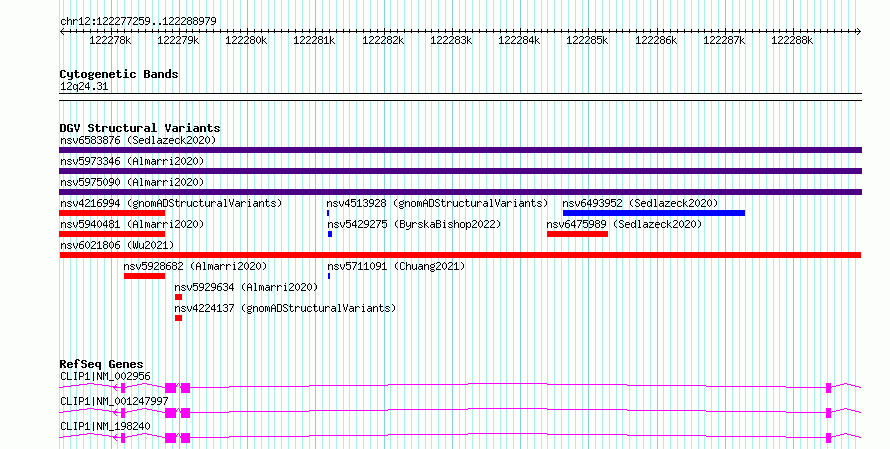The image size is (890, 449).
Task: Click the red bar under nsv5928682
Action: coord(145,276)
